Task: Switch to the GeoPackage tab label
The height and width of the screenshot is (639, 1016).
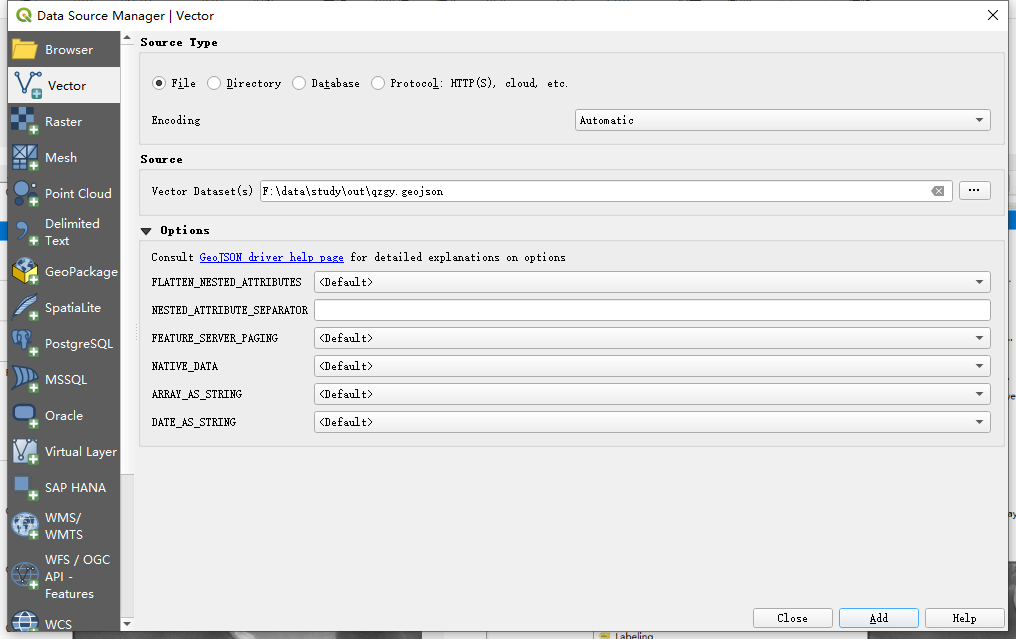Action: pos(82,272)
